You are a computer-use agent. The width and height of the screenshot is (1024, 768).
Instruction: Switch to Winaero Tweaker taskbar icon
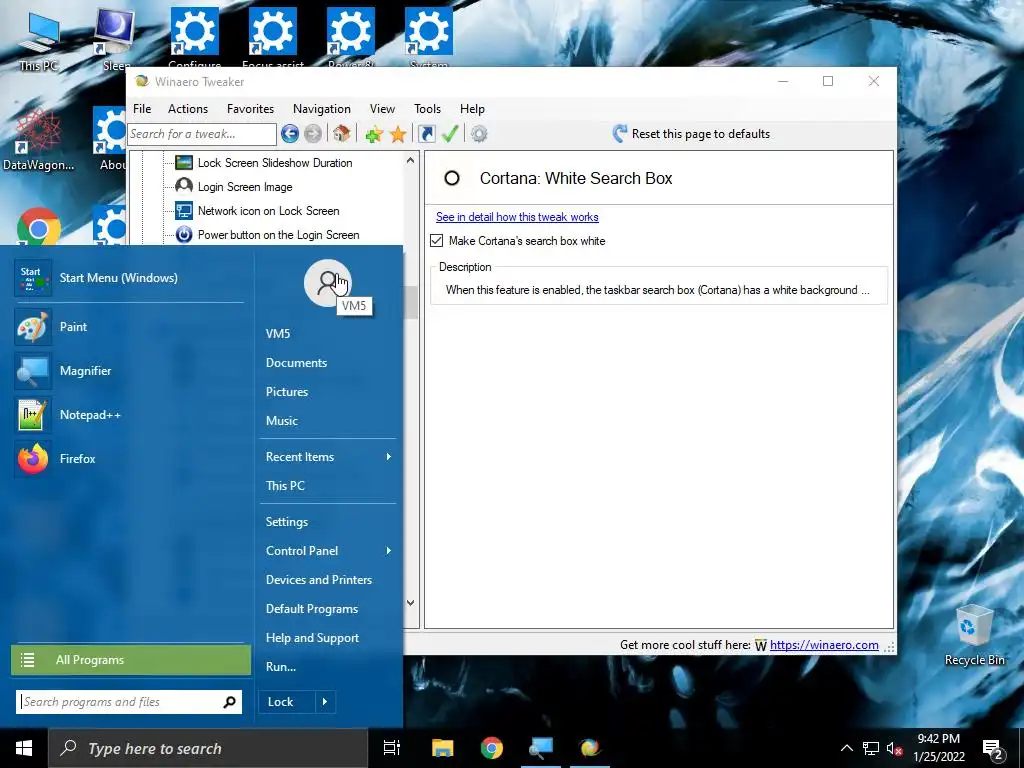590,748
